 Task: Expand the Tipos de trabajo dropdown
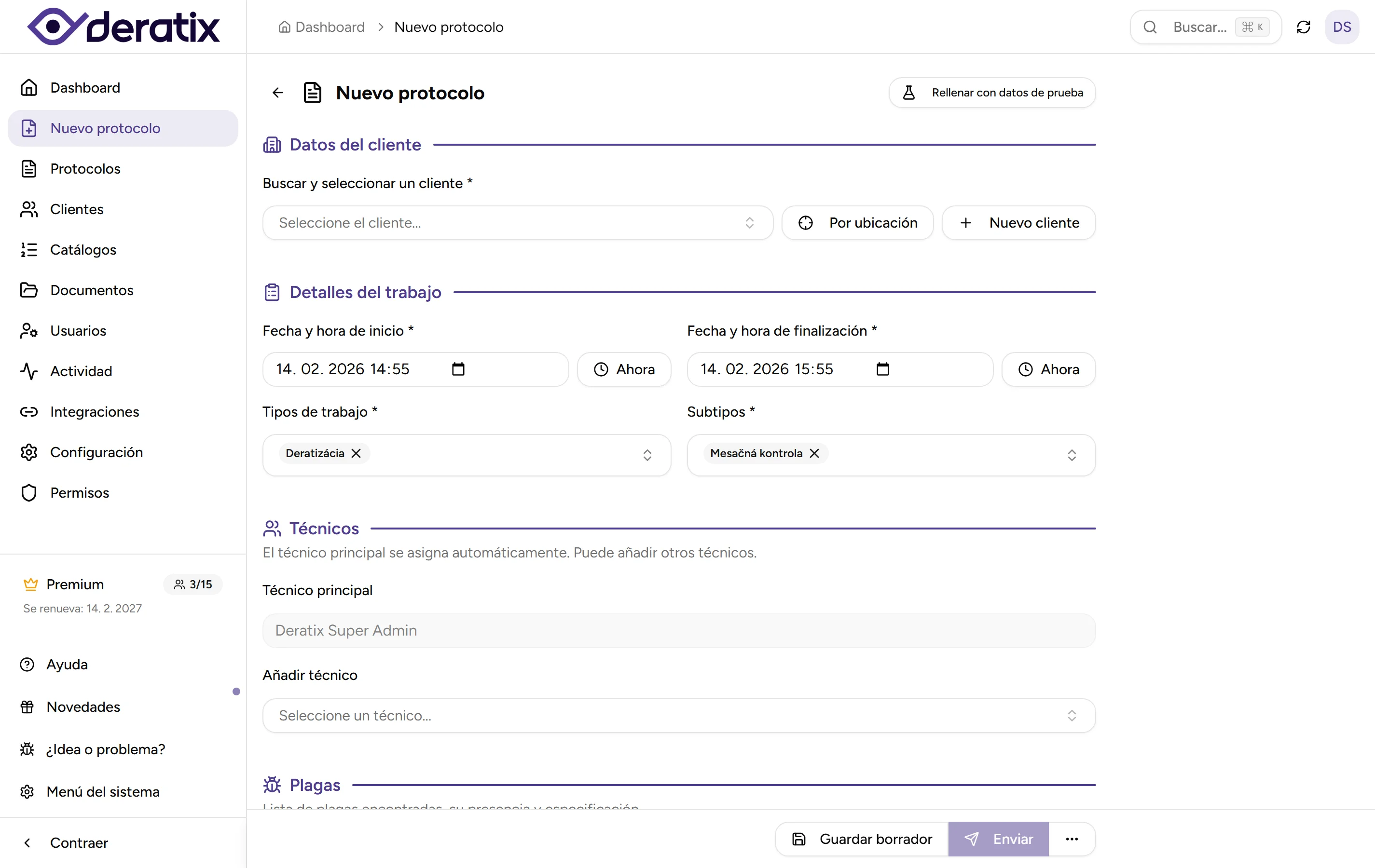[x=646, y=455]
